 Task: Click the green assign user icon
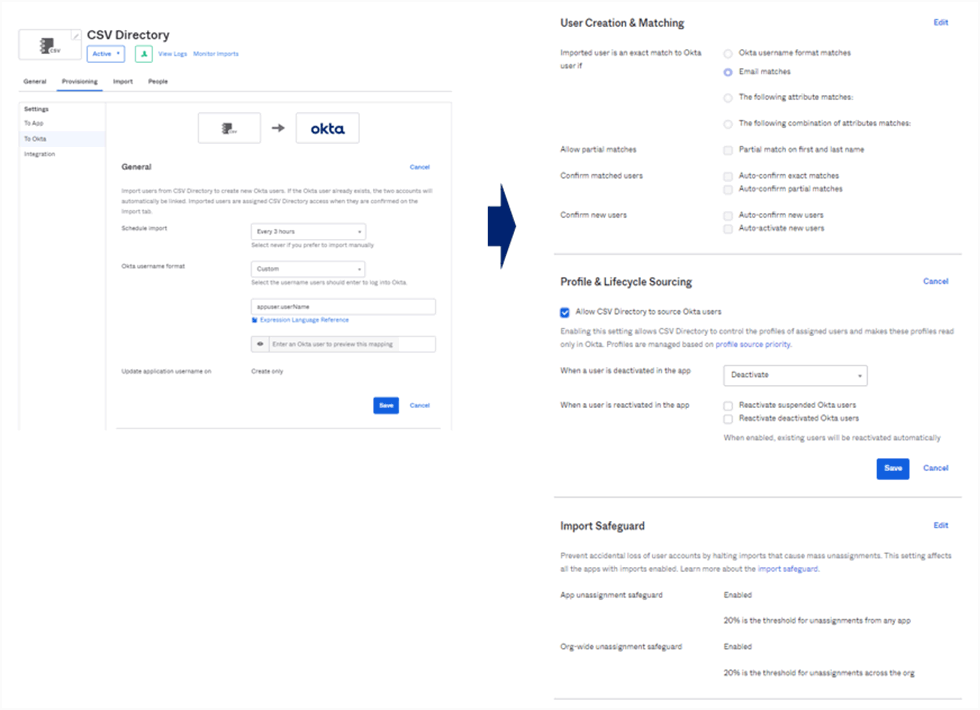click(x=143, y=54)
